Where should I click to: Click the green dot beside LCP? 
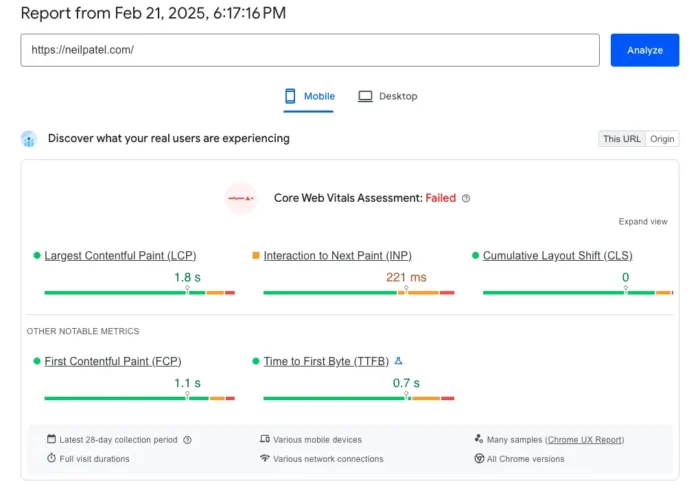(x=37, y=255)
